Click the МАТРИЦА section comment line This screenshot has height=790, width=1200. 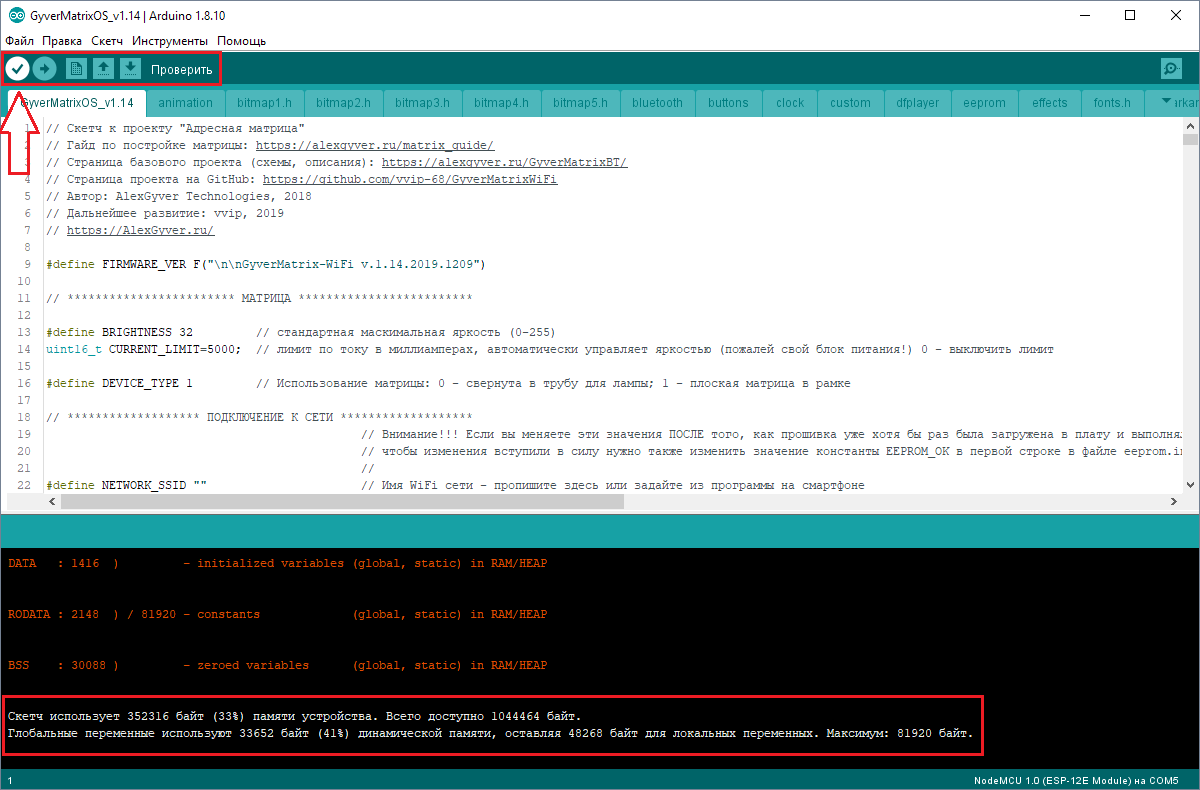259,298
